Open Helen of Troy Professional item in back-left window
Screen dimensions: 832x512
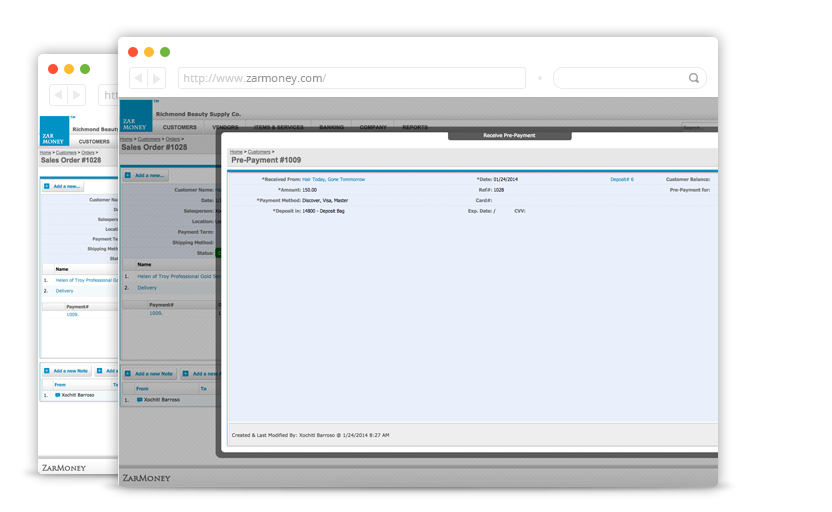86,280
